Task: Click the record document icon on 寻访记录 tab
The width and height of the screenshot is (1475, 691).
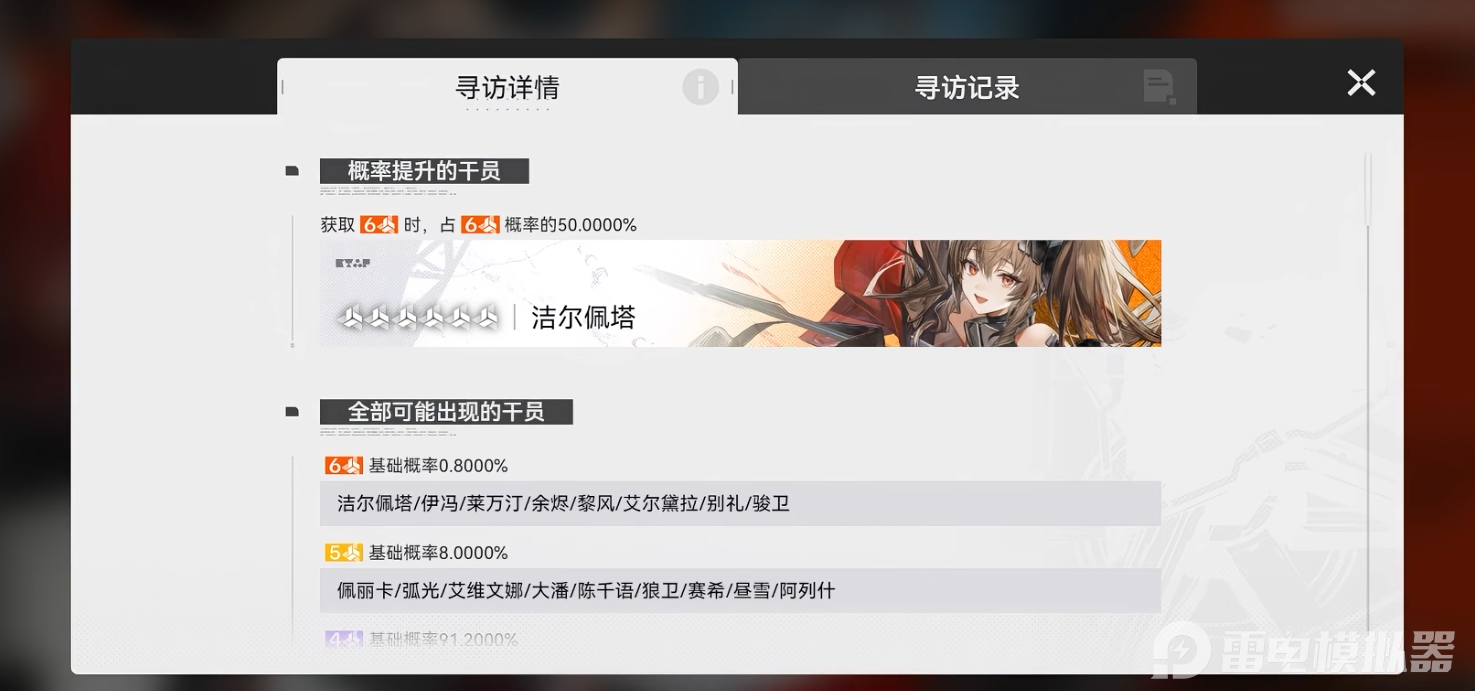Action: coord(1160,87)
